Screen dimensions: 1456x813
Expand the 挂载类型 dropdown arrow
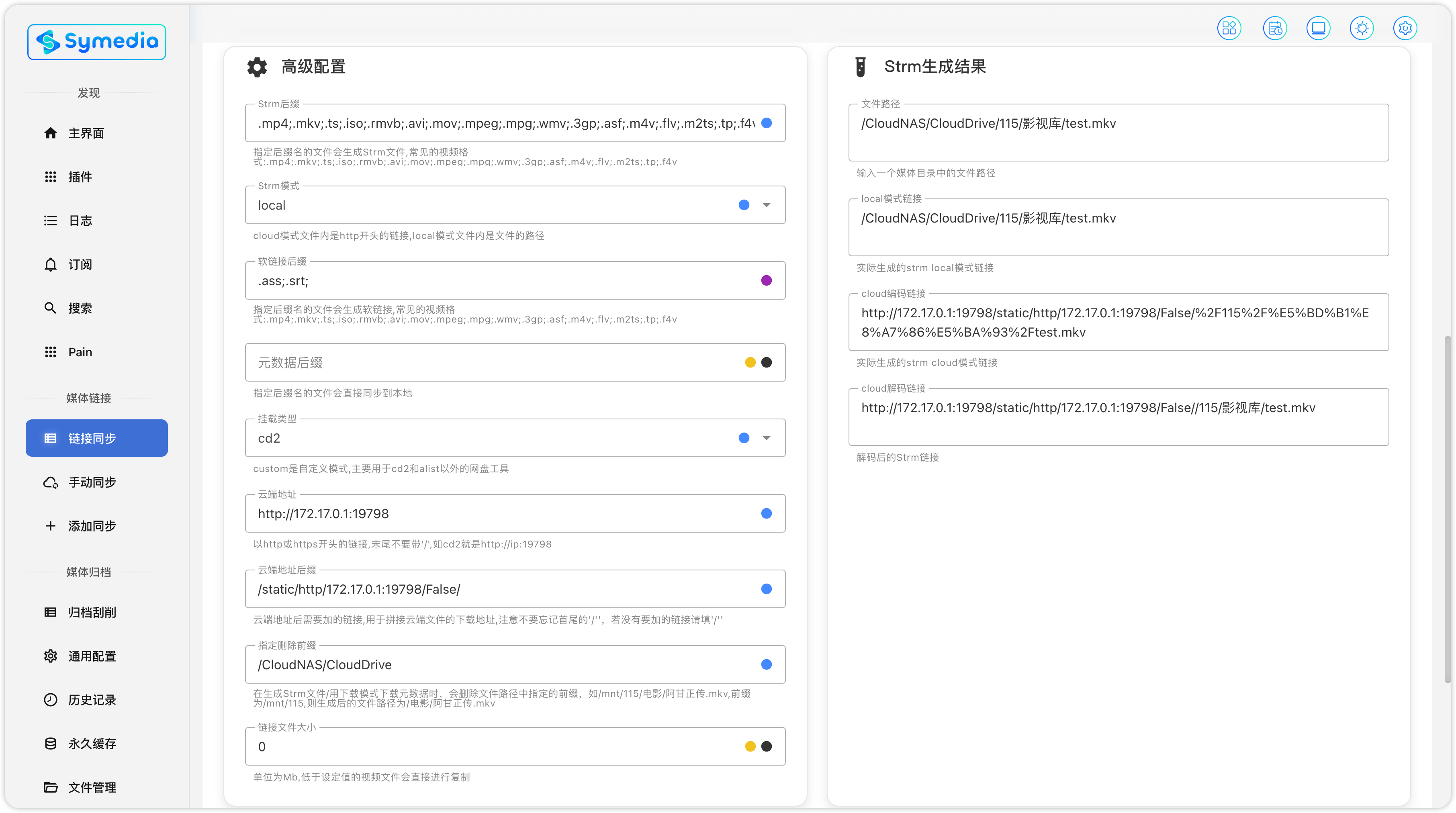tap(767, 438)
